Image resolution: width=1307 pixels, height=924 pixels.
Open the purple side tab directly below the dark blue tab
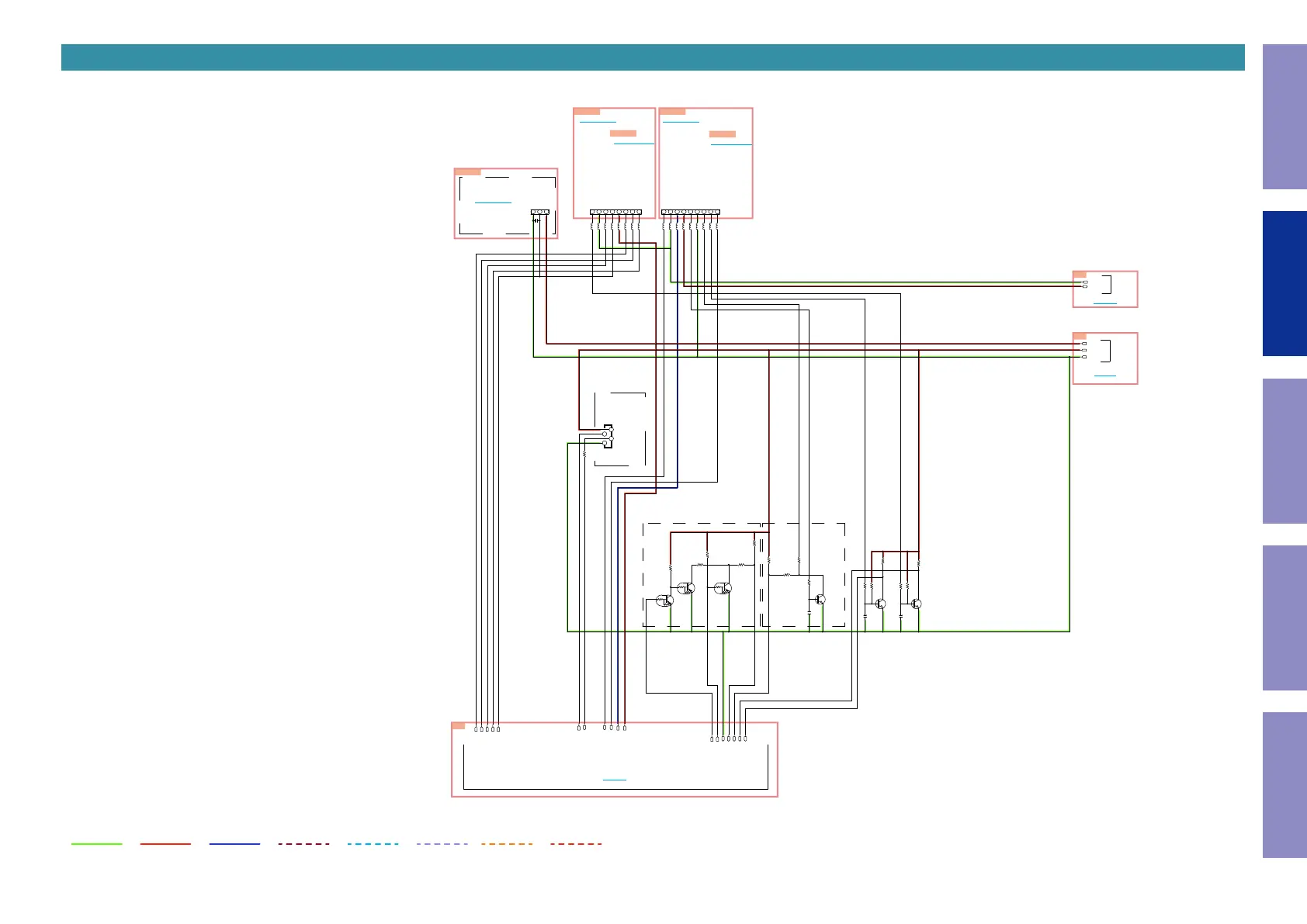[x=1284, y=451]
